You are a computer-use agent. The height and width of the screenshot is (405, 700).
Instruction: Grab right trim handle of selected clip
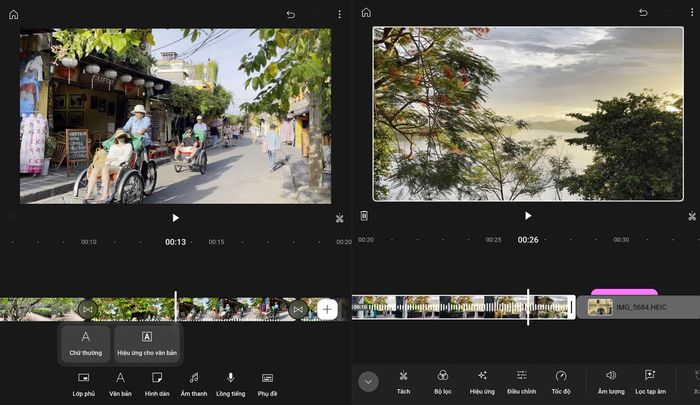coord(572,307)
